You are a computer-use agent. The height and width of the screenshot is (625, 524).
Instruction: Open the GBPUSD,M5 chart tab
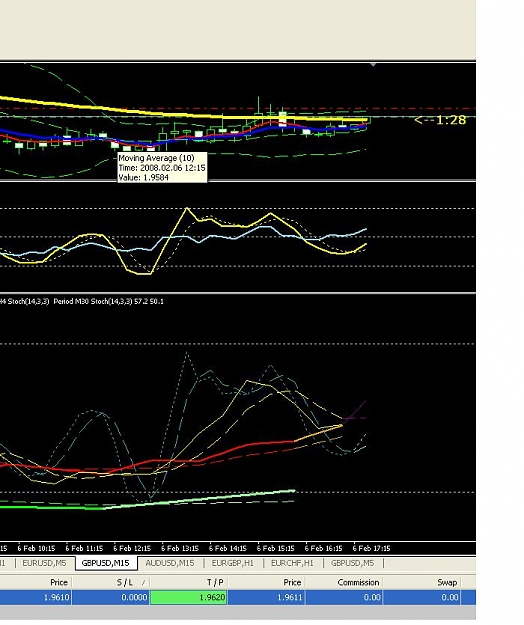pos(353,563)
